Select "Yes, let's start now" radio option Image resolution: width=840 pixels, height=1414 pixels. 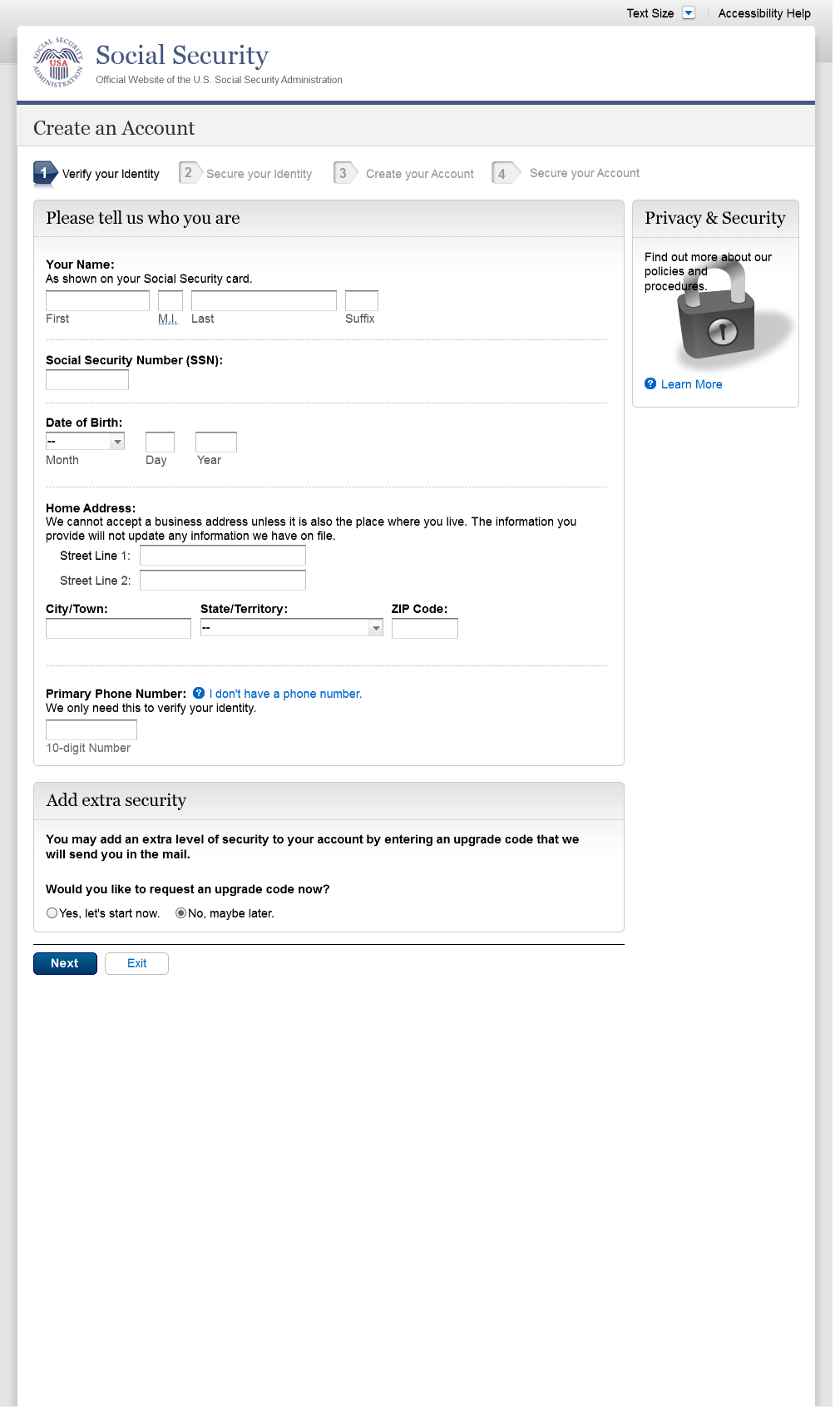52,913
